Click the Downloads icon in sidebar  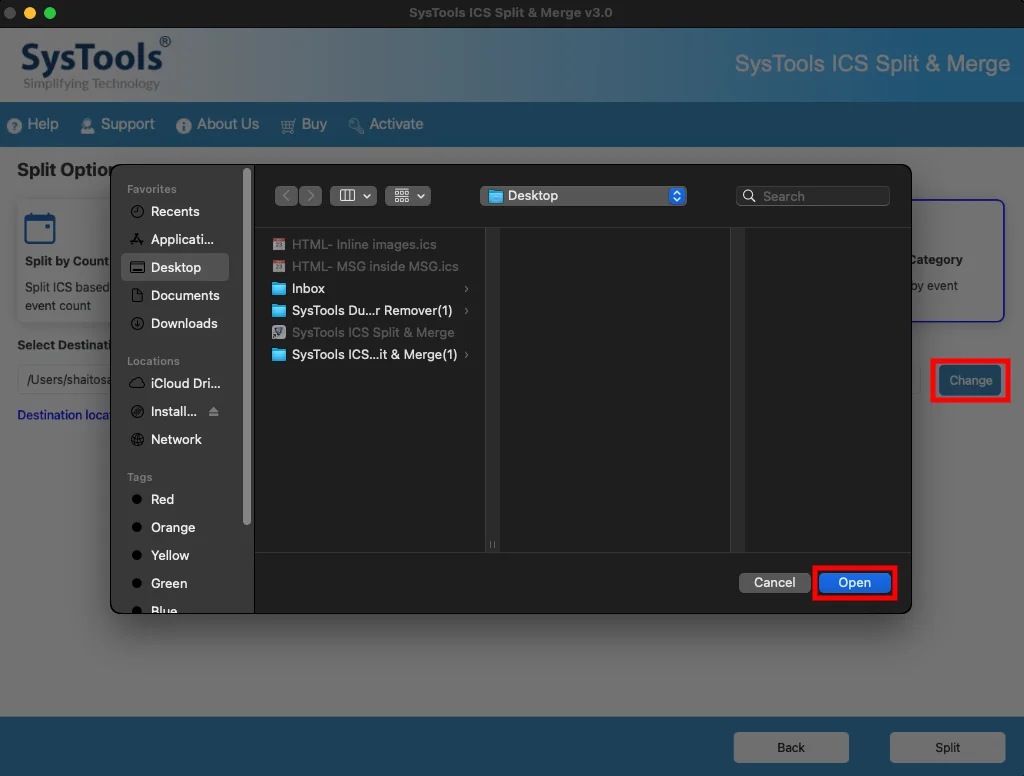tap(137, 323)
